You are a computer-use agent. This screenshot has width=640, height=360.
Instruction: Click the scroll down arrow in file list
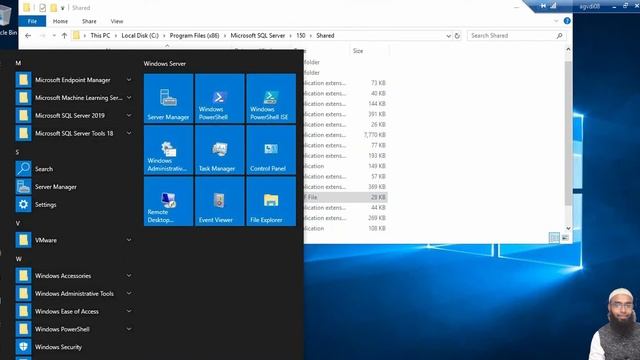click(568, 229)
